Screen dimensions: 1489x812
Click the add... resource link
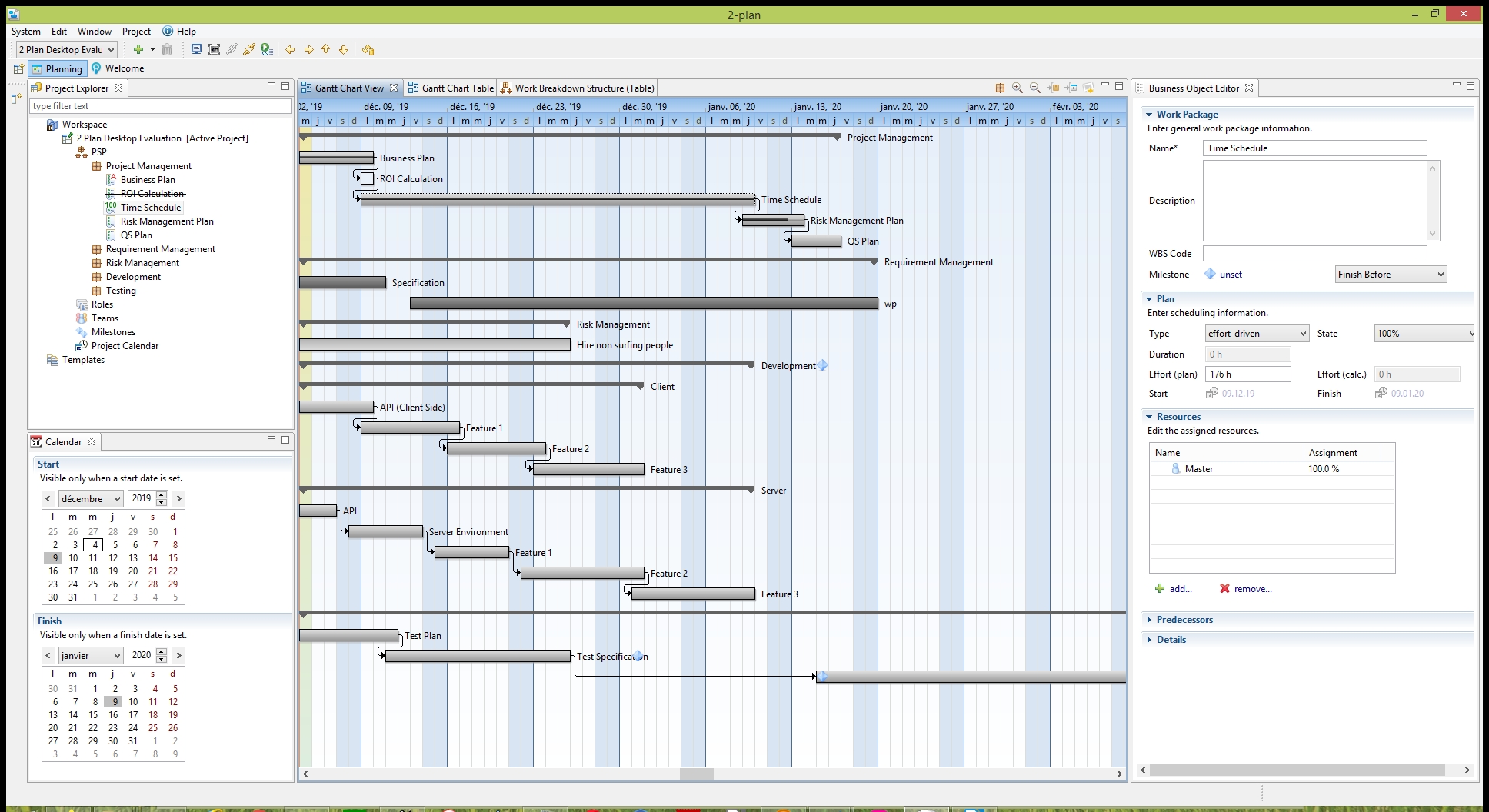tap(1180, 589)
